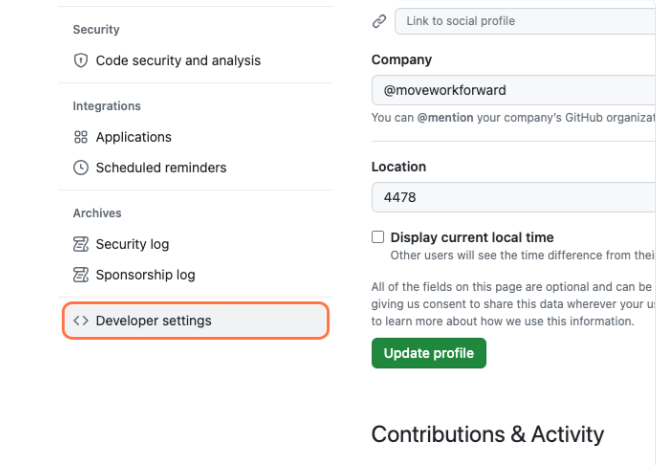
Task: Open Code security and analysis settings
Action: (178, 61)
